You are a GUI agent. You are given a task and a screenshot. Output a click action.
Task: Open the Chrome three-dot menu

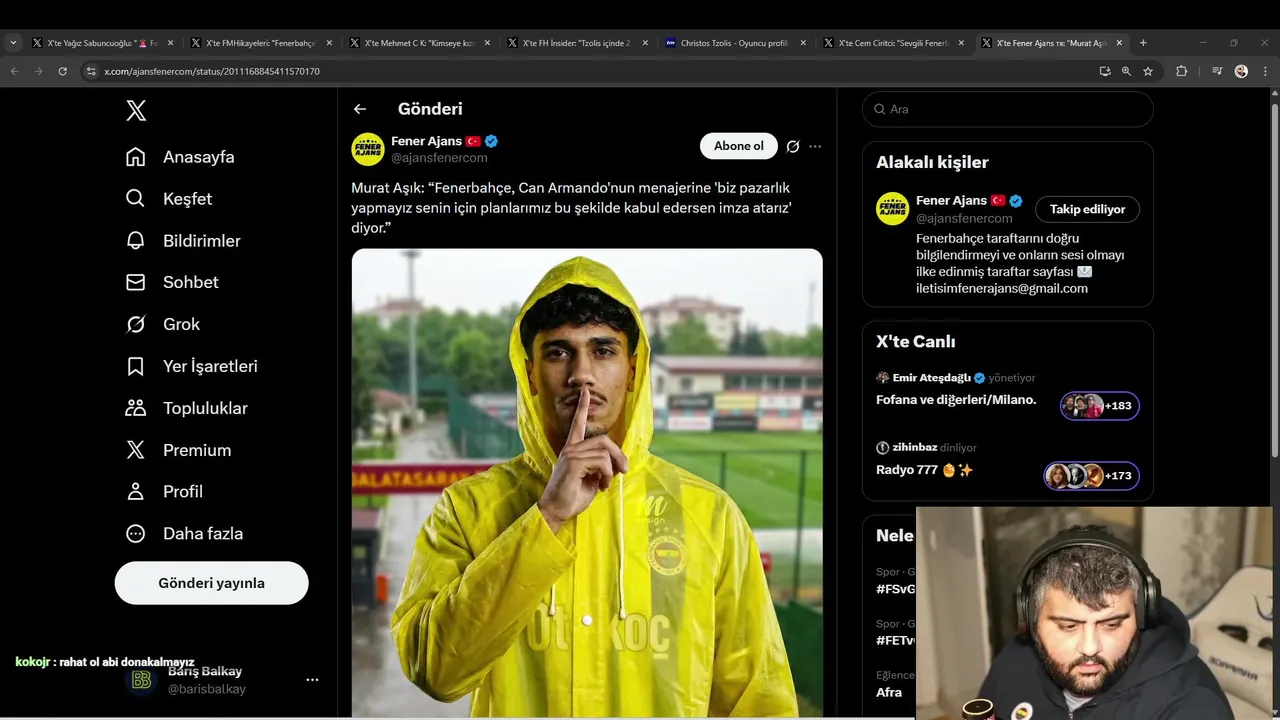(1266, 71)
